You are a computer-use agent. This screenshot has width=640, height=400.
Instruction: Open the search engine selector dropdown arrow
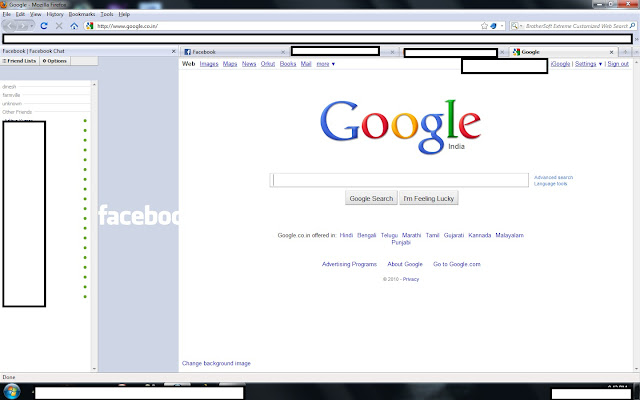click(x=521, y=26)
